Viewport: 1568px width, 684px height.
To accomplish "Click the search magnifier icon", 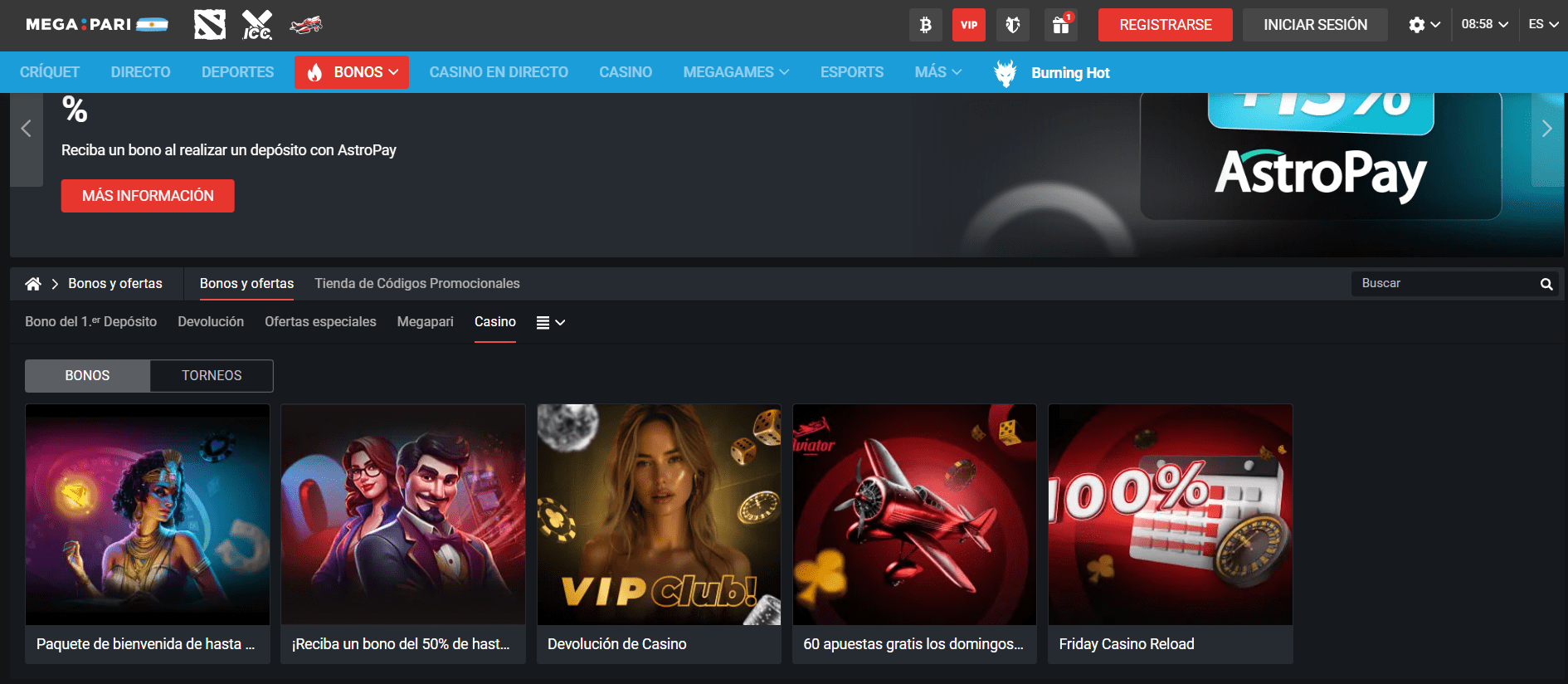I will [1546, 284].
